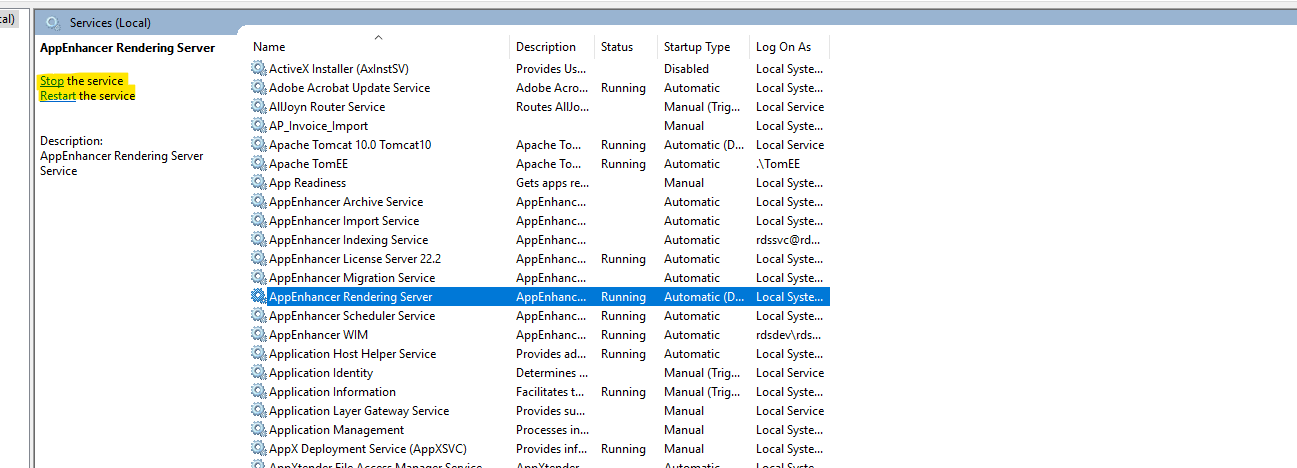The width and height of the screenshot is (1297, 468).
Task: Select the Application Identity service name
Action: click(321, 373)
